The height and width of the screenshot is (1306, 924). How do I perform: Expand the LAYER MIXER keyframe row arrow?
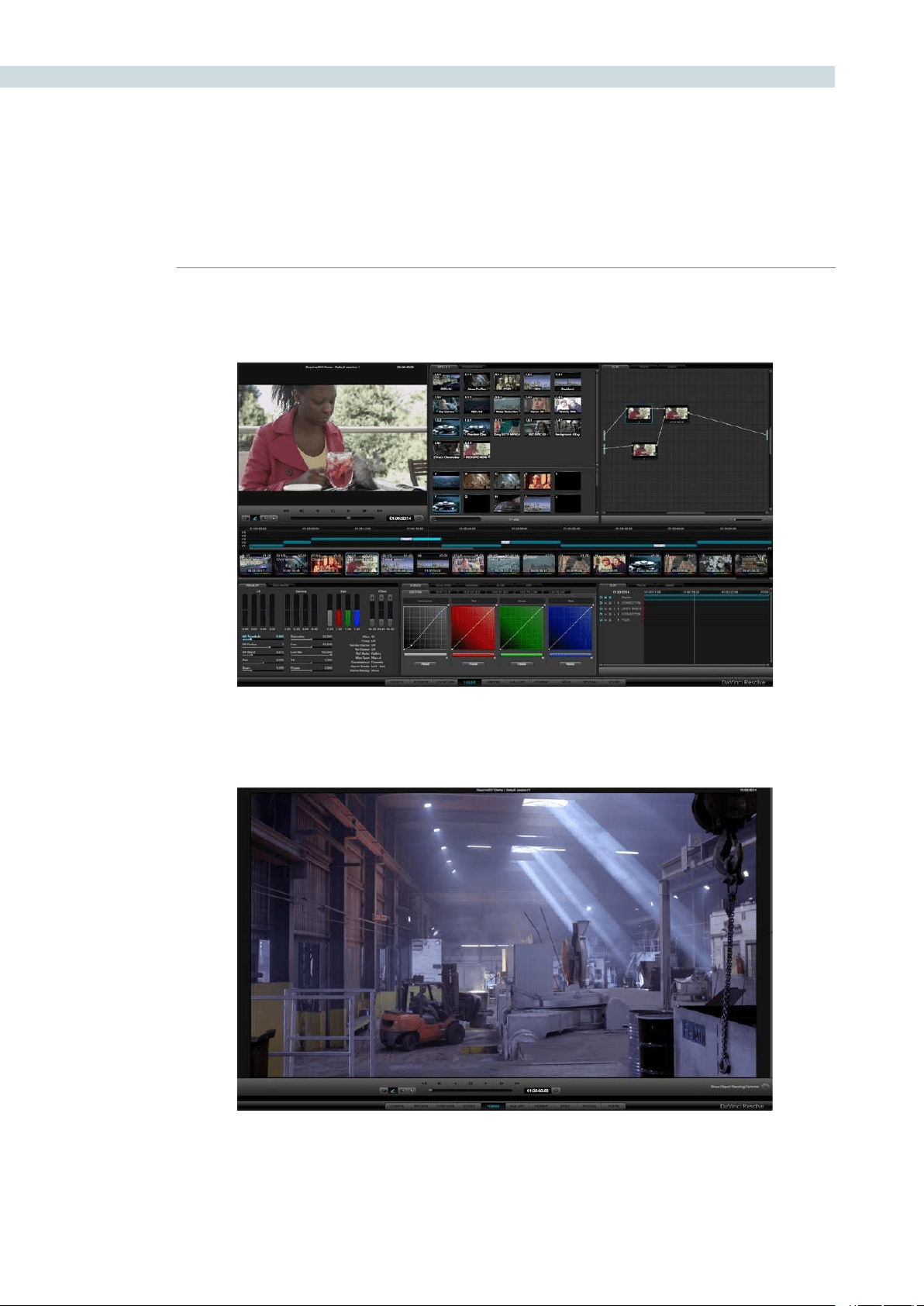click(x=618, y=608)
